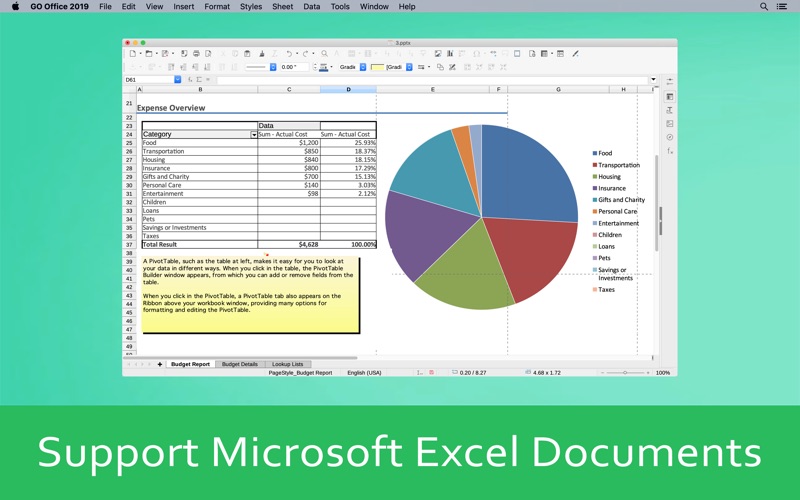This screenshot has height=500, width=800.
Task: Click the horizontal scrollbar thumb
Action: (240, 358)
